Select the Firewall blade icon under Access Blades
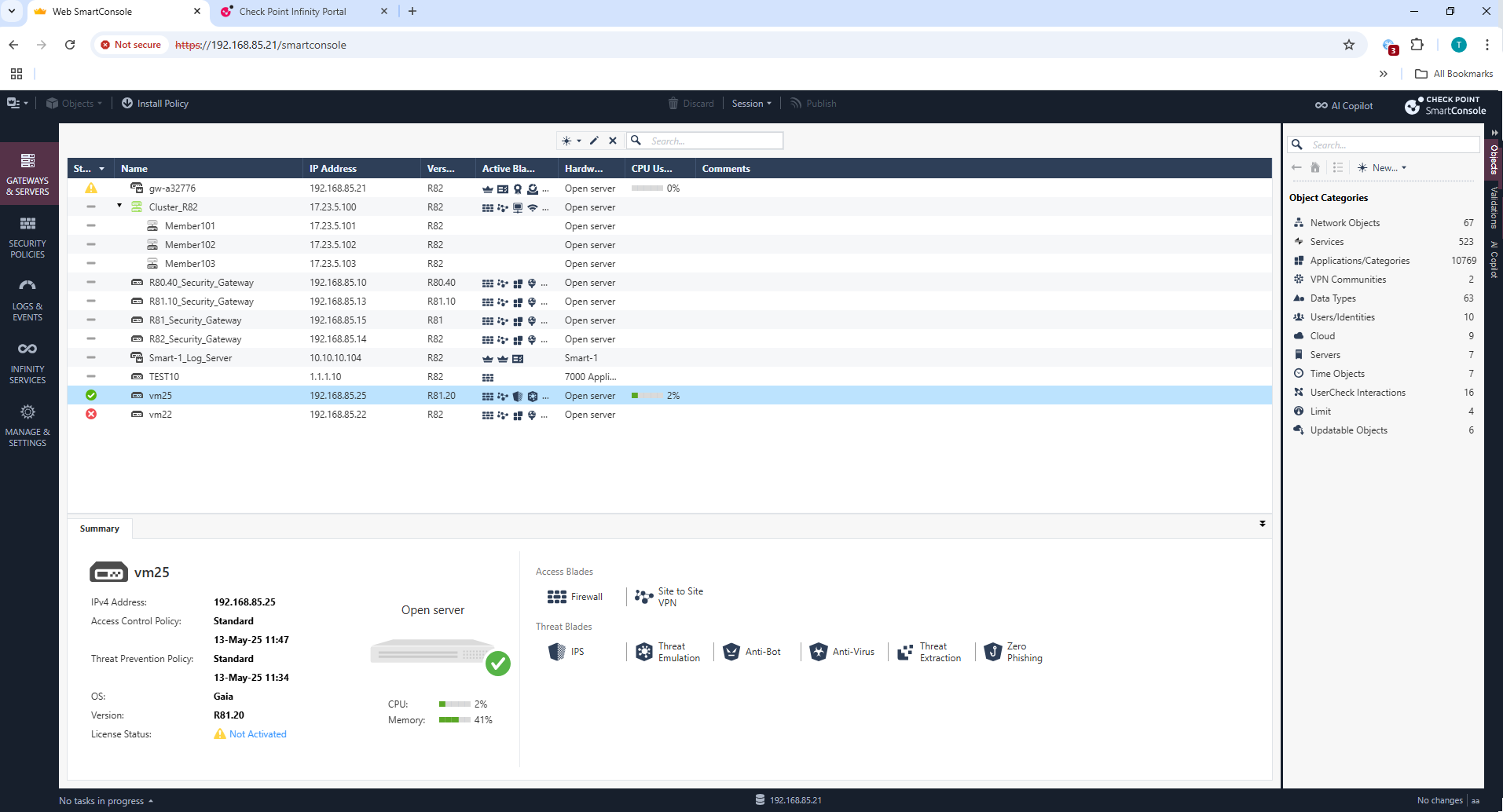 tap(556, 596)
